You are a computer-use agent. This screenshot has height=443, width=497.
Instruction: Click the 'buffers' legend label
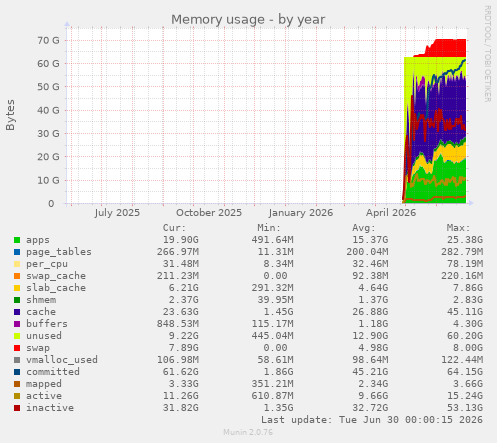[47, 324]
